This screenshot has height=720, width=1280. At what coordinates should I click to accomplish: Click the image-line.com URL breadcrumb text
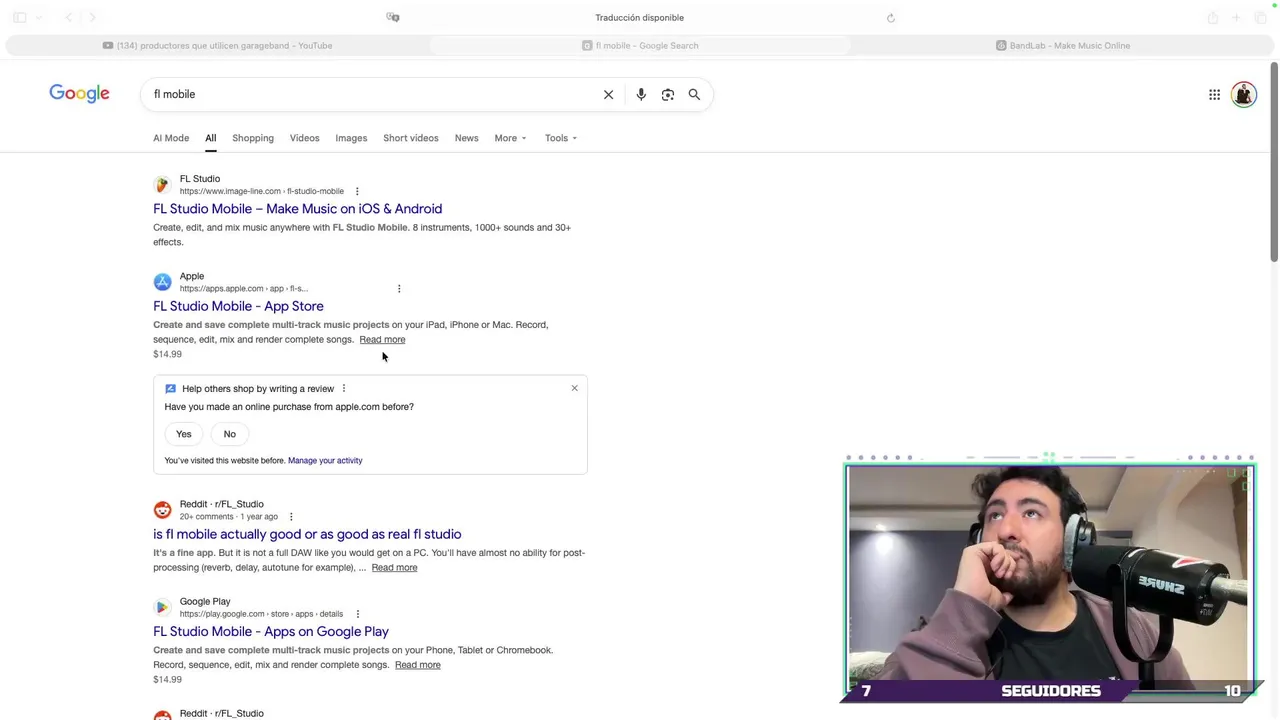pos(262,191)
